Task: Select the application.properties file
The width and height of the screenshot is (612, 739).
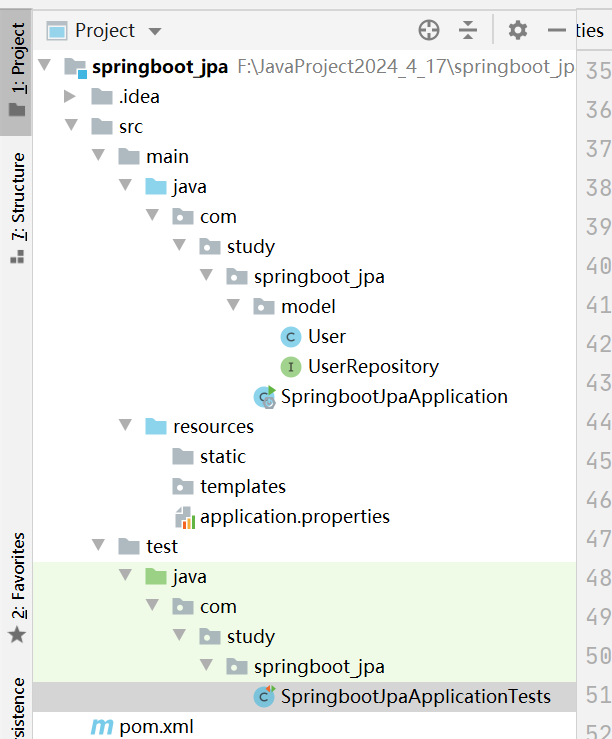Action: (x=294, y=517)
